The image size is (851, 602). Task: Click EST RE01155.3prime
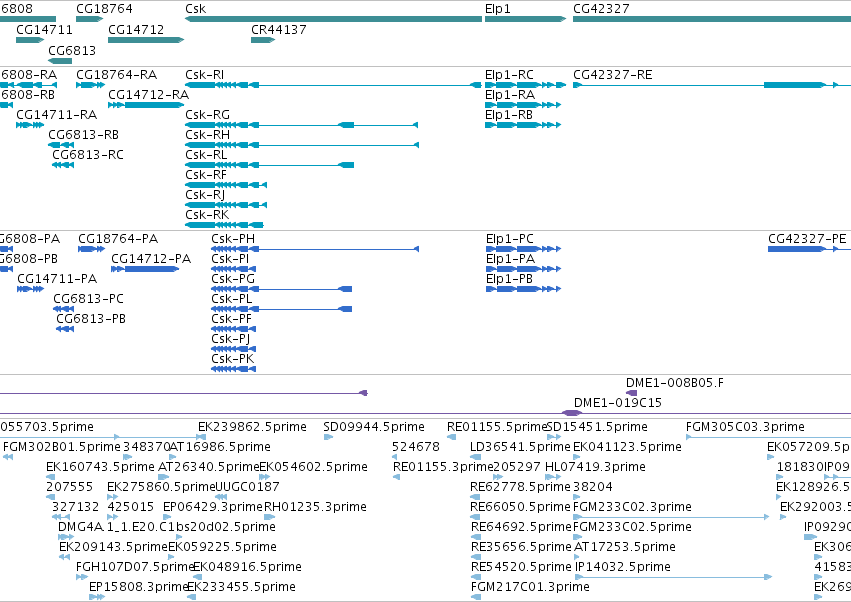pos(443,467)
